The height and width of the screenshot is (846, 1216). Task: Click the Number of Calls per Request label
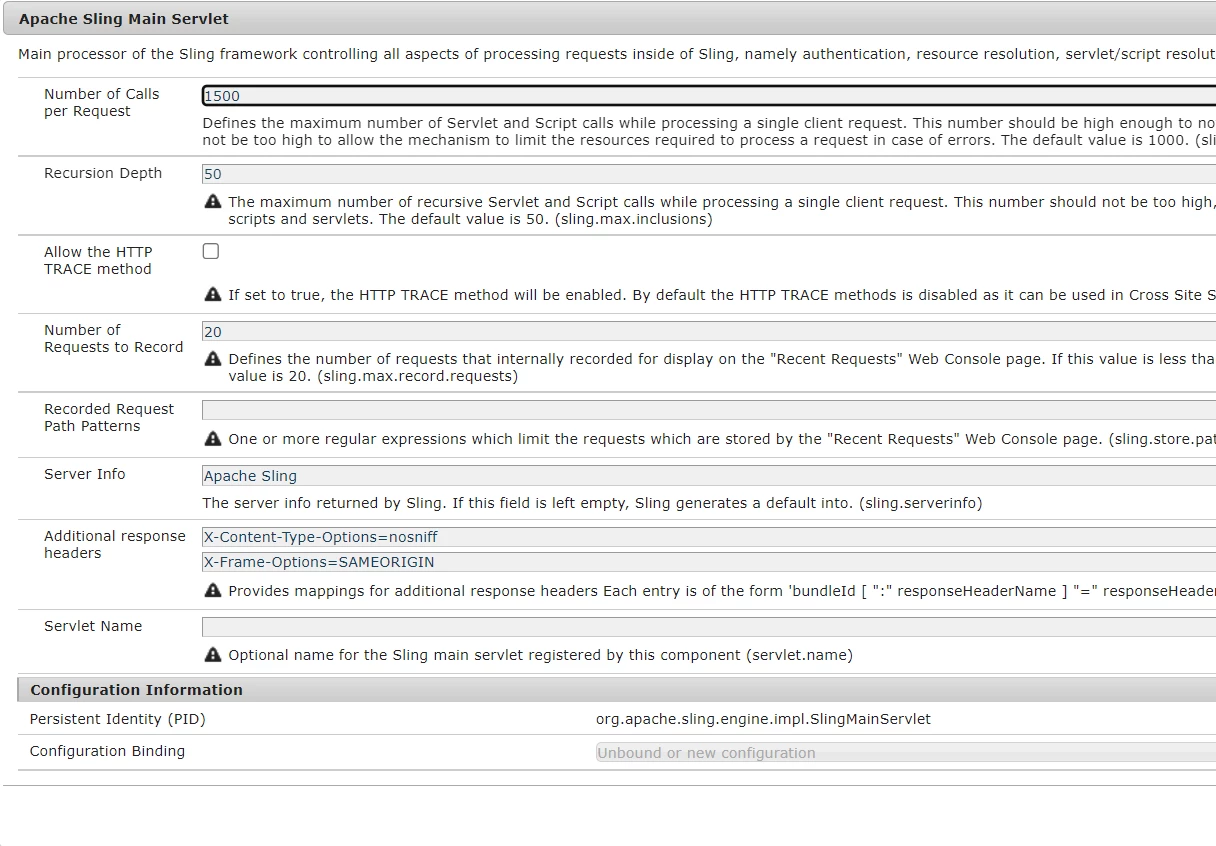click(x=101, y=102)
